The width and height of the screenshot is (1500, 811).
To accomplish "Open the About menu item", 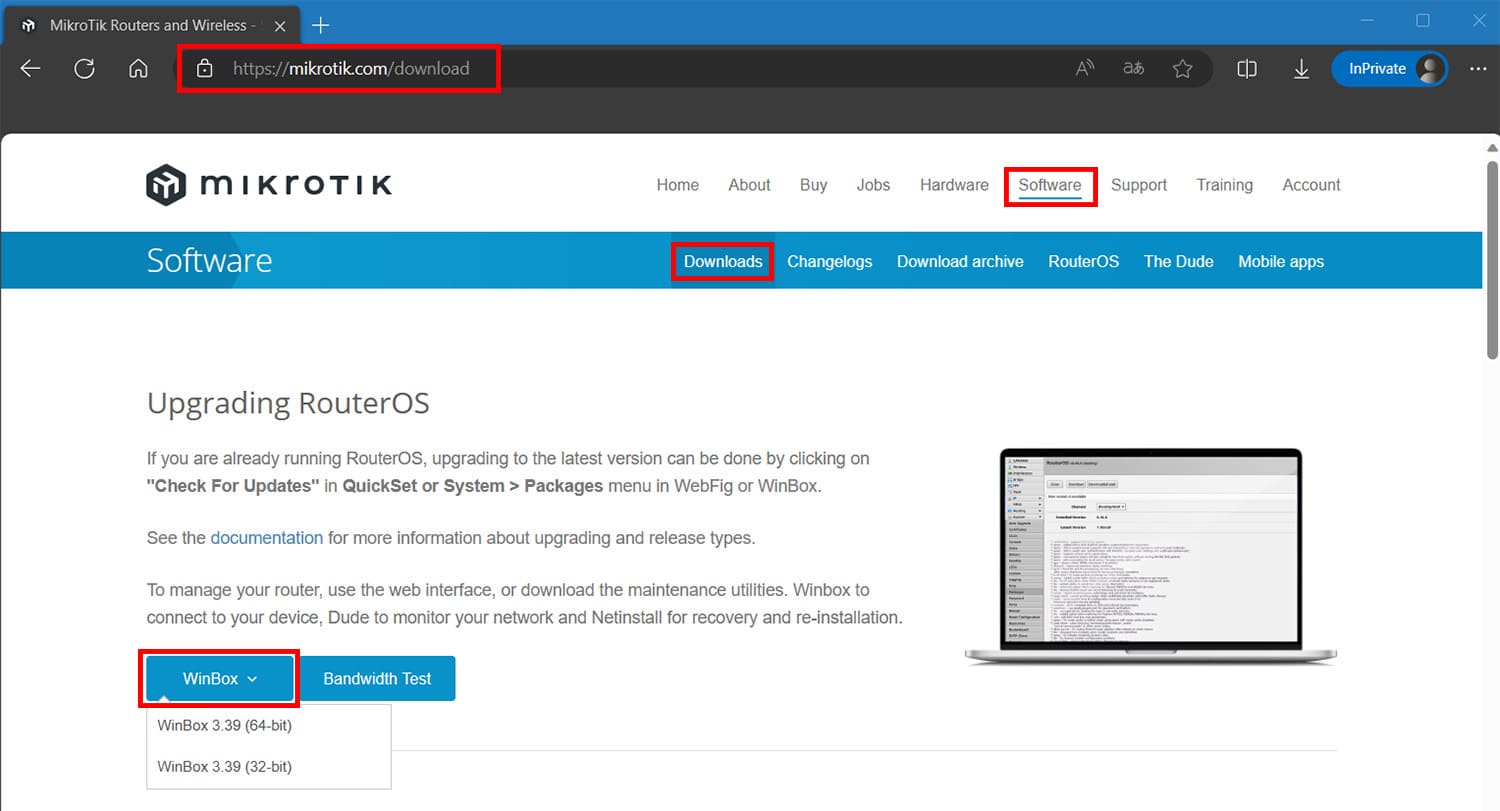I will [749, 185].
